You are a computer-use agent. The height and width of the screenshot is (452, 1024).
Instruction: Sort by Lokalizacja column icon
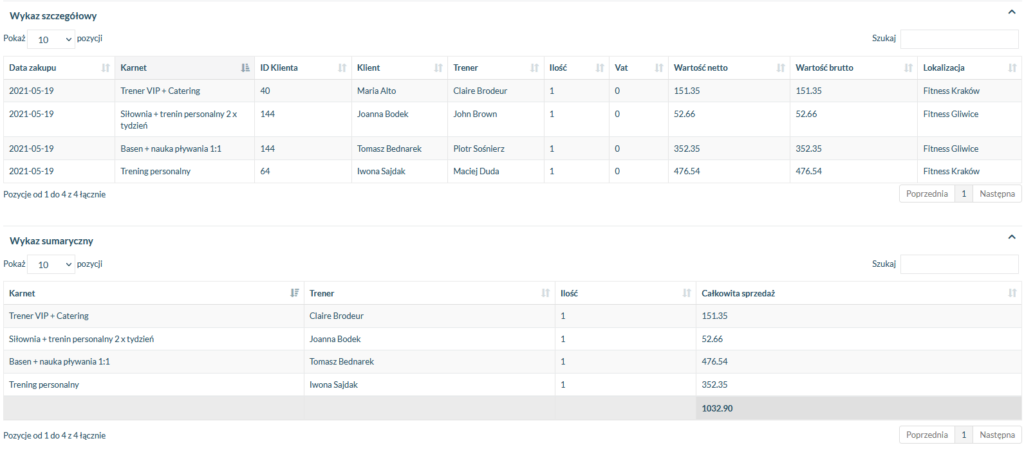(1011, 68)
